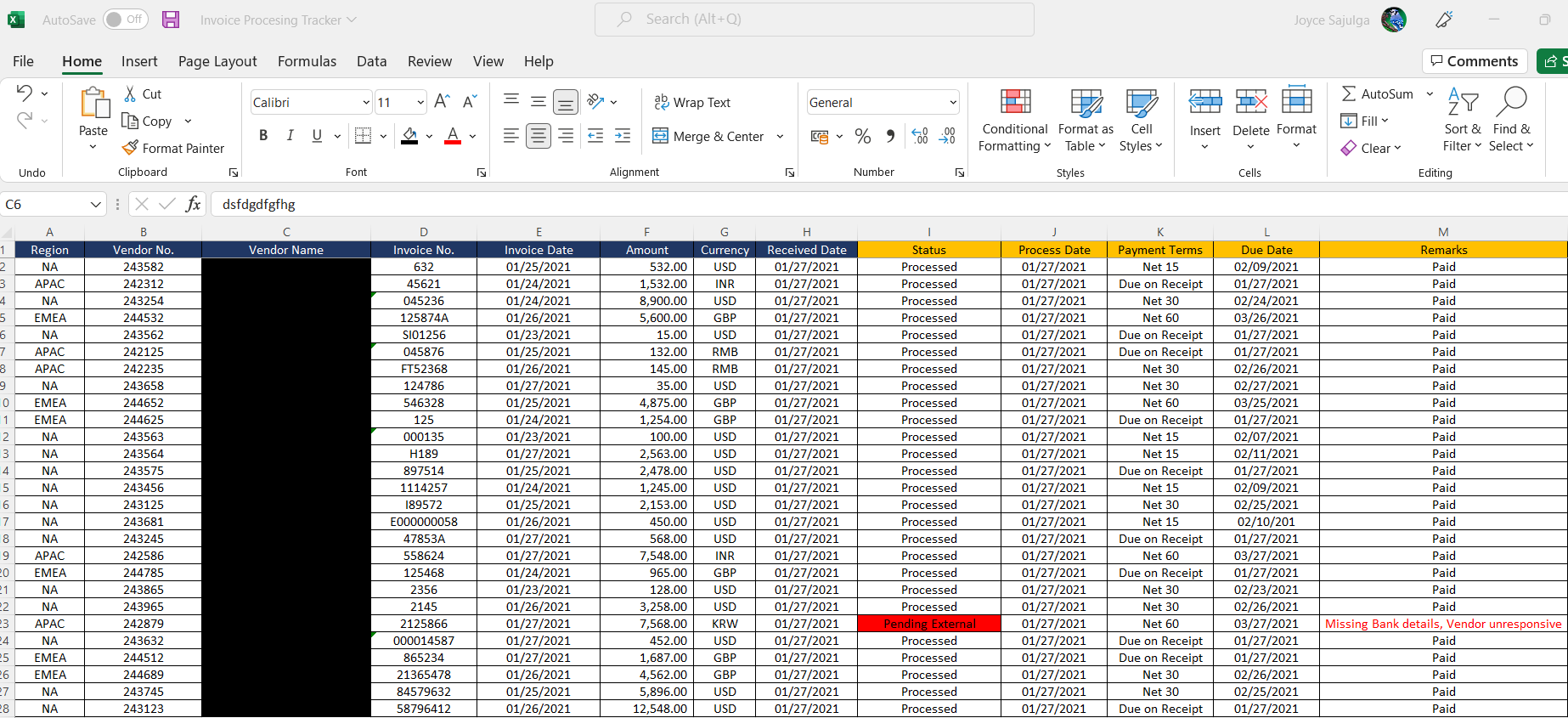The image size is (1568, 718).
Task: Click the Comments button
Action: [1474, 61]
